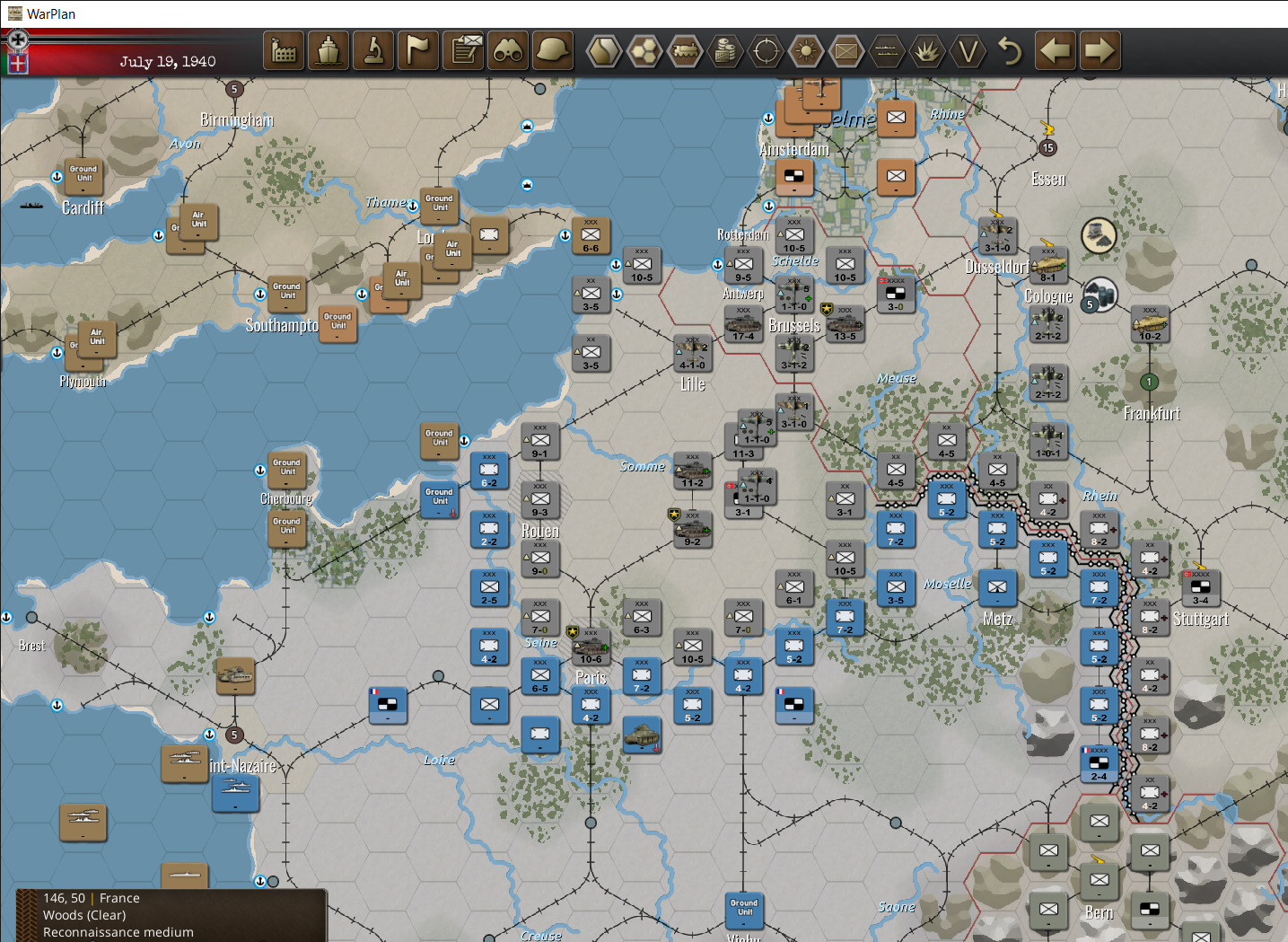Select the blue naval unit near Saint-Nazaire
Image resolution: width=1288 pixels, height=942 pixels.
click(x=236, y=793)
